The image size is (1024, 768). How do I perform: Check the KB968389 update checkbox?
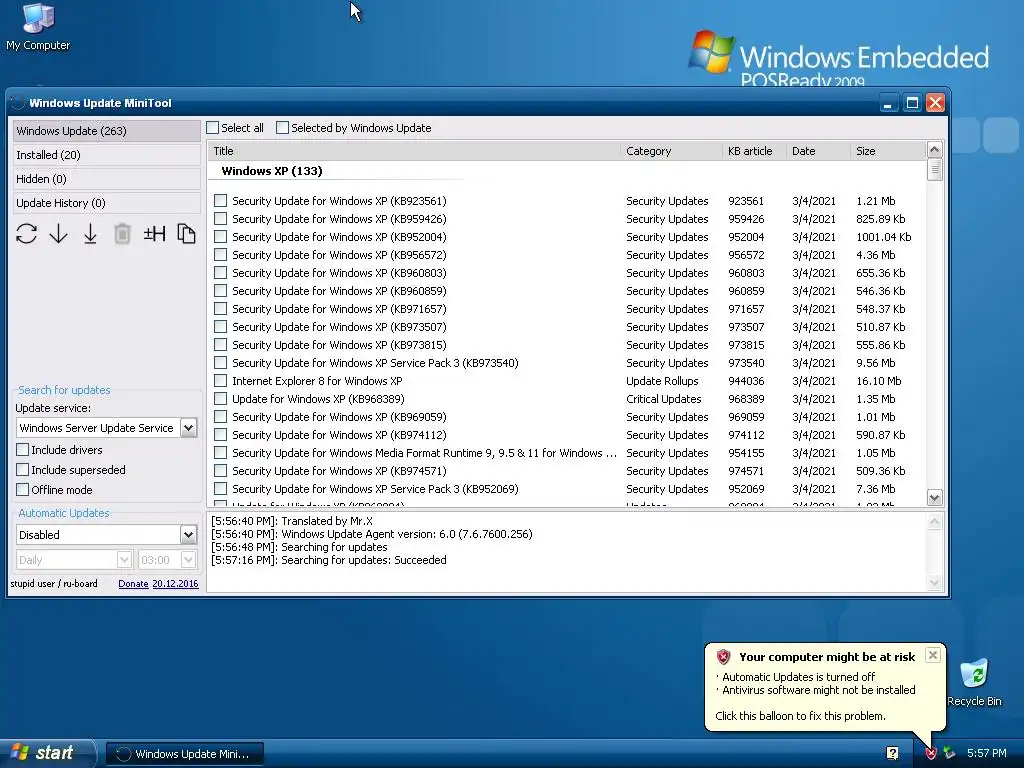[x=221, y=399]
